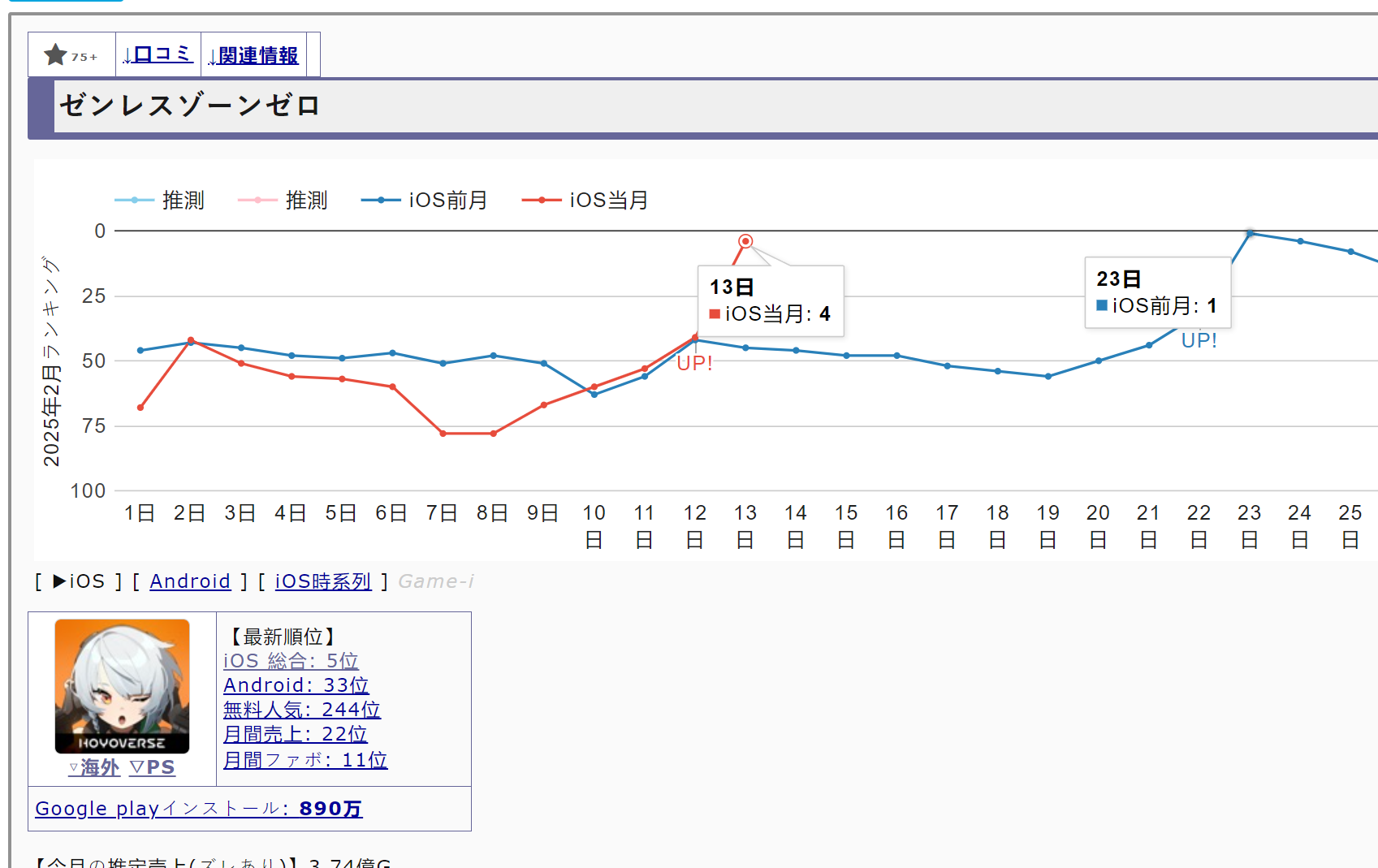Click the 23日 iOS前月: 1 tooltip
Viewport: 1378px width, 868px height.
[x=1158, y=293]
